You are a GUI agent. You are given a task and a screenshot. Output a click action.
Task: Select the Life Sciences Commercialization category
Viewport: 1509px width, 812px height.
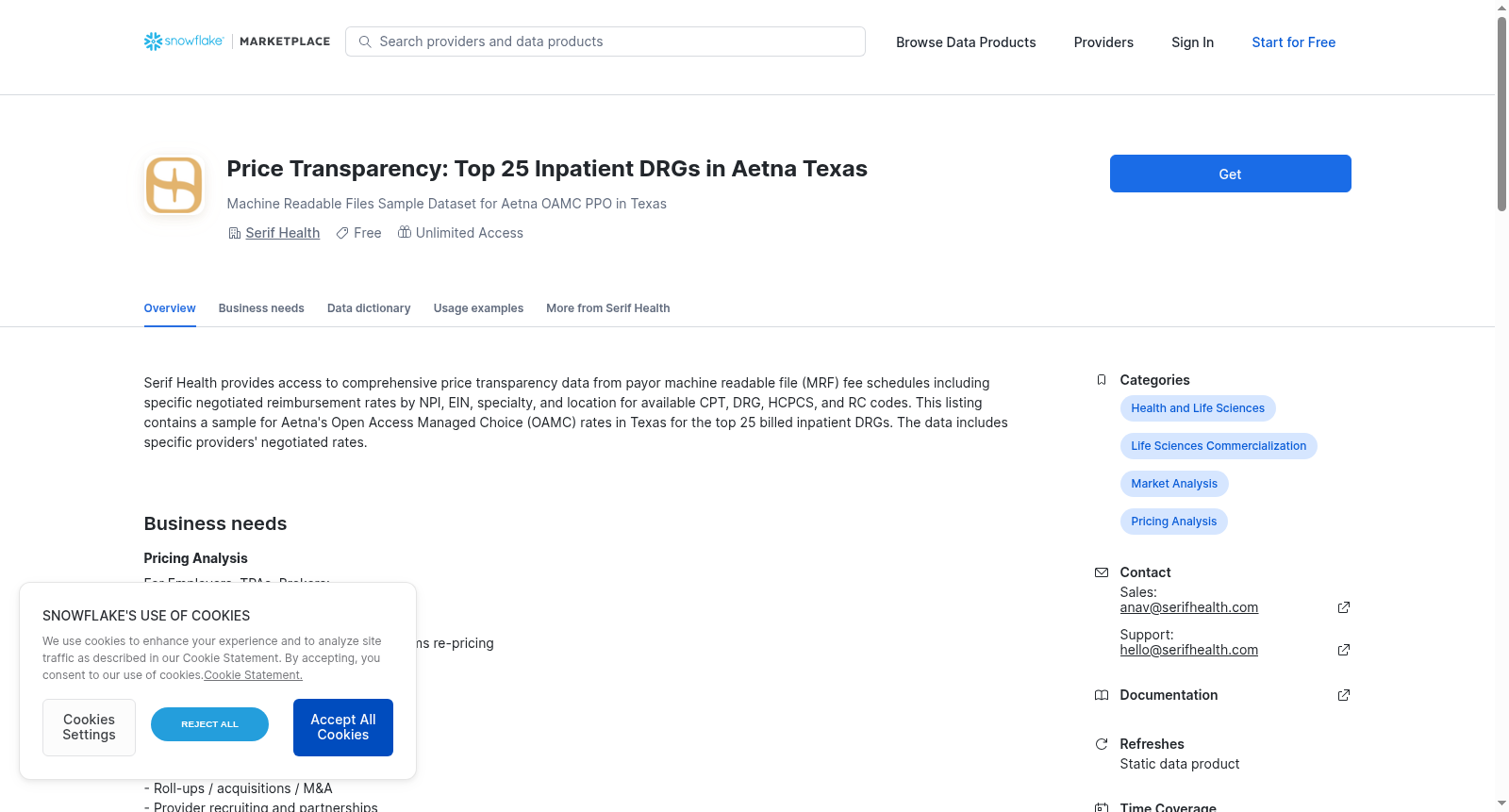pos(1219,446)
